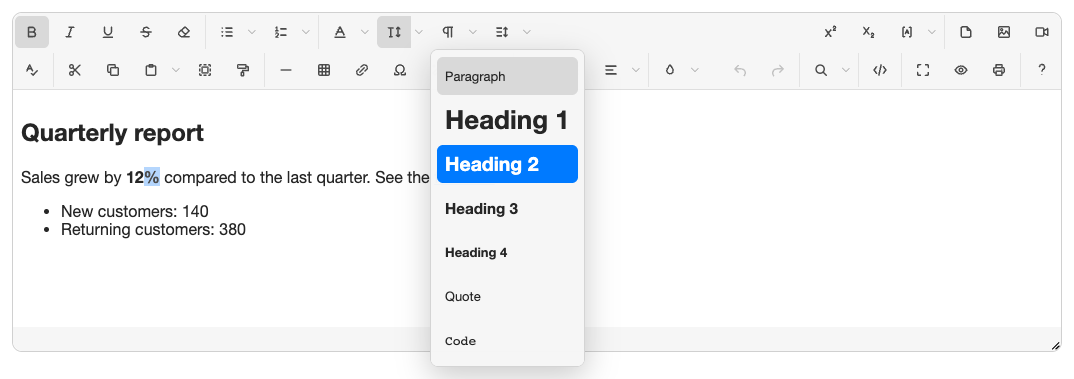Click the text color droplet icon
The image size is (1074, 379).
click(x=670, y=70)
